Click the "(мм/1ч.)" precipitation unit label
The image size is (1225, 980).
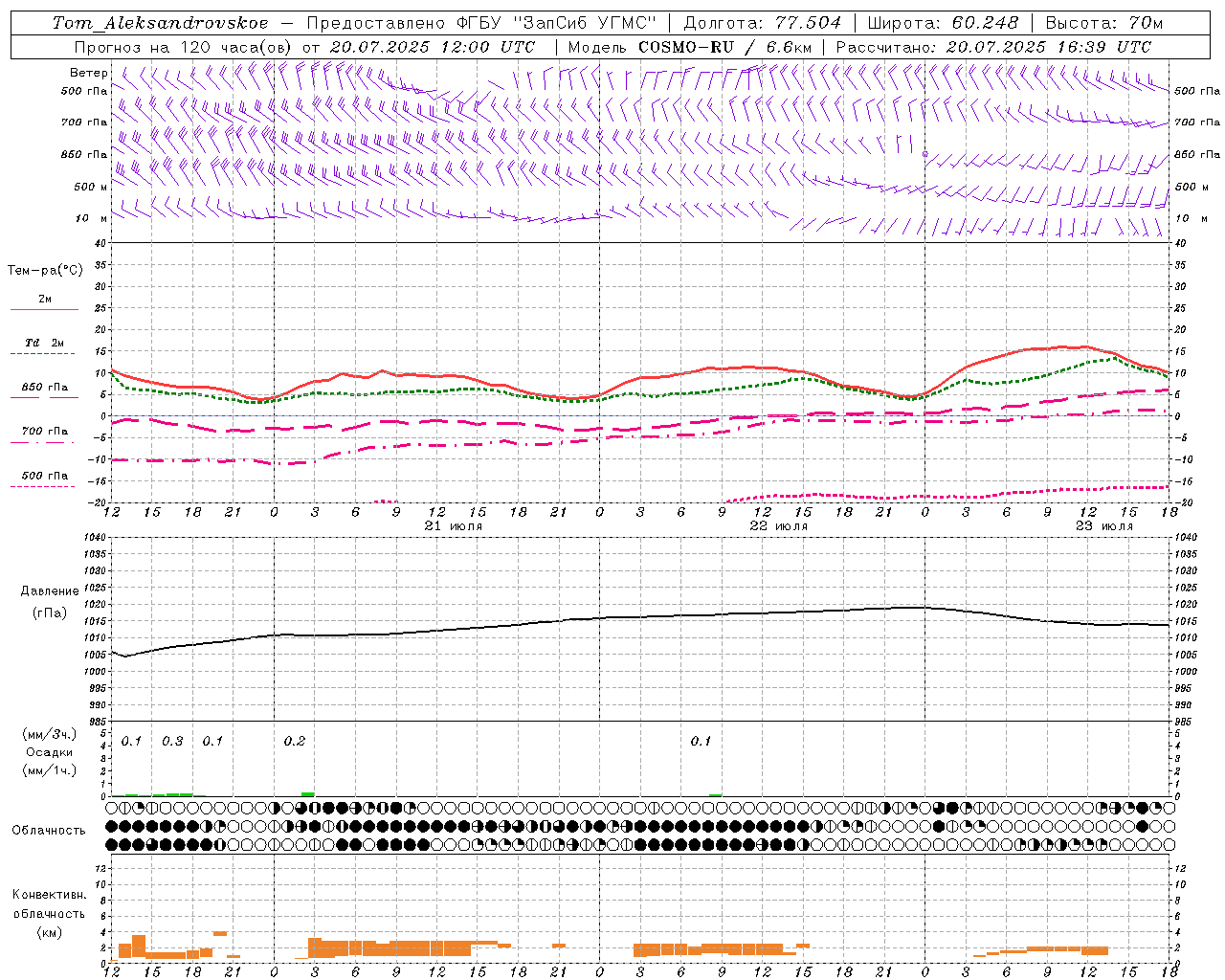pos(50,770)
